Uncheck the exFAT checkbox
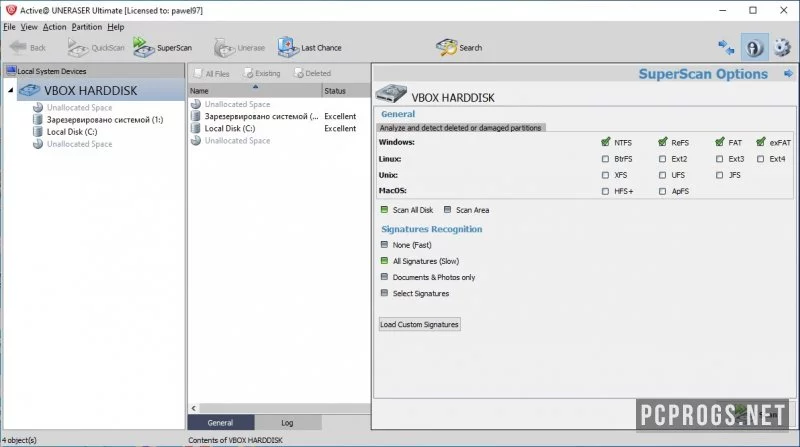The height and width of the screenshot is (447, 800). (x=761, y=142)
